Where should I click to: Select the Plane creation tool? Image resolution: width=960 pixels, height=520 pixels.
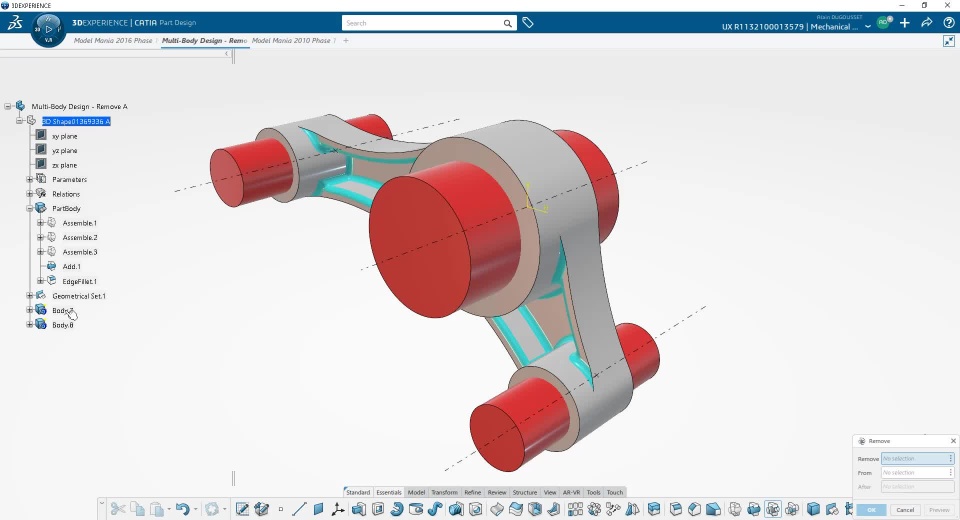318,509
